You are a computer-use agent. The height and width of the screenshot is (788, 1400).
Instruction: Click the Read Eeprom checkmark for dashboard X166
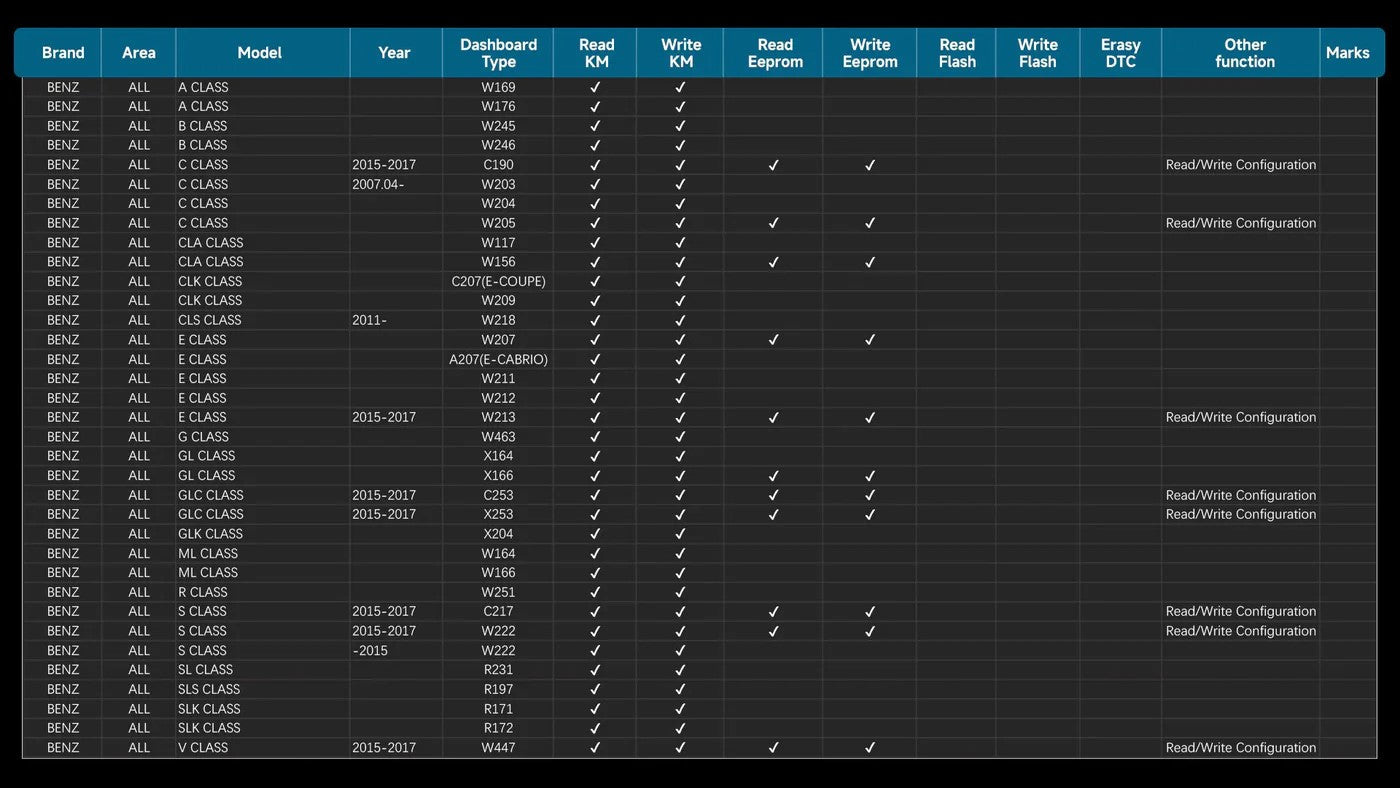(773, 476)
